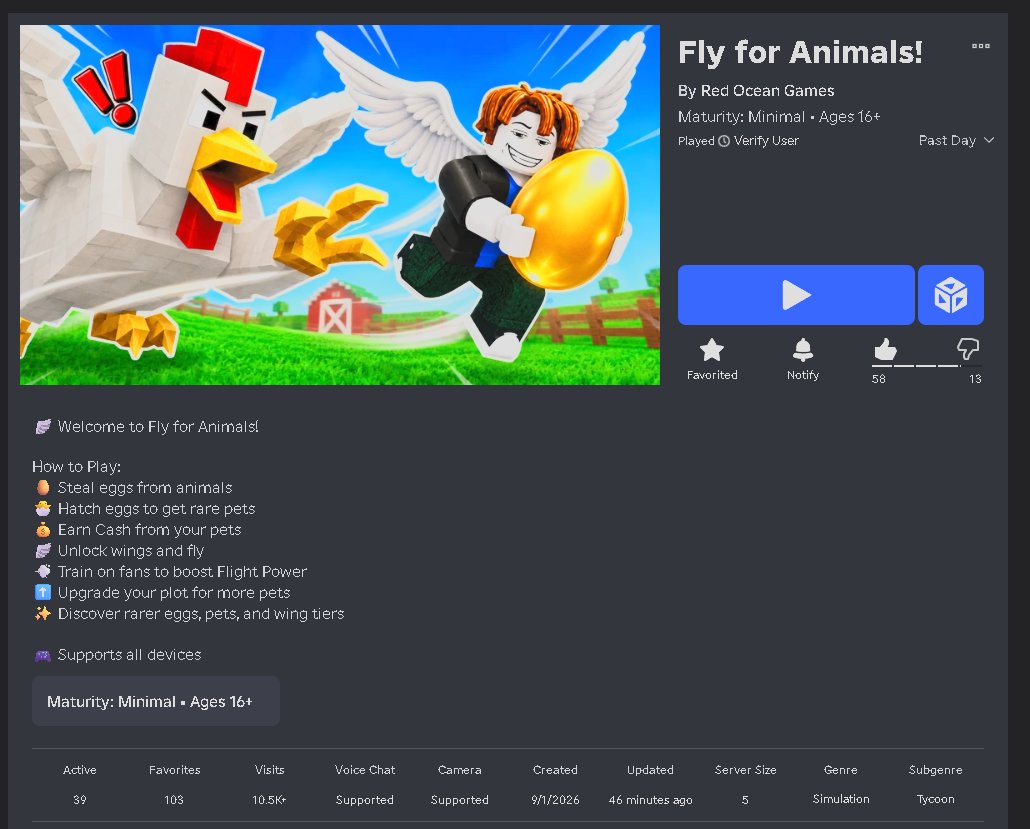Click the game controller emoji icon

coord(43,655)
